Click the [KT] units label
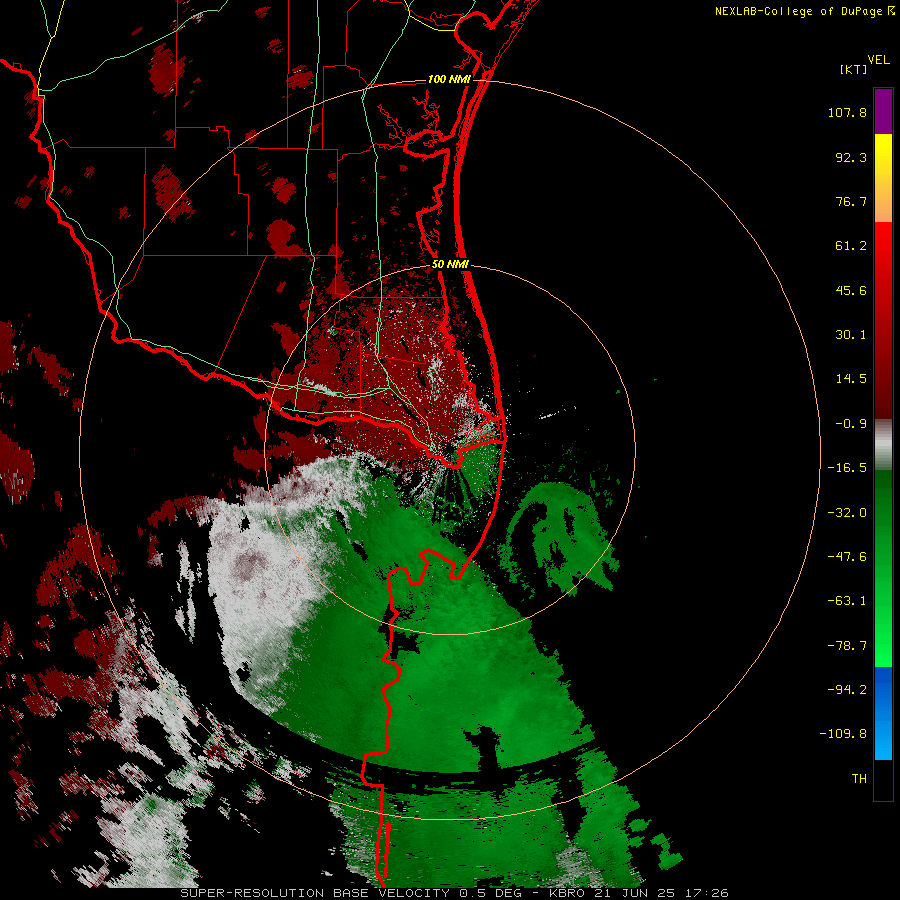Screen dimensions: 900x900 click(x=853, y=69)
